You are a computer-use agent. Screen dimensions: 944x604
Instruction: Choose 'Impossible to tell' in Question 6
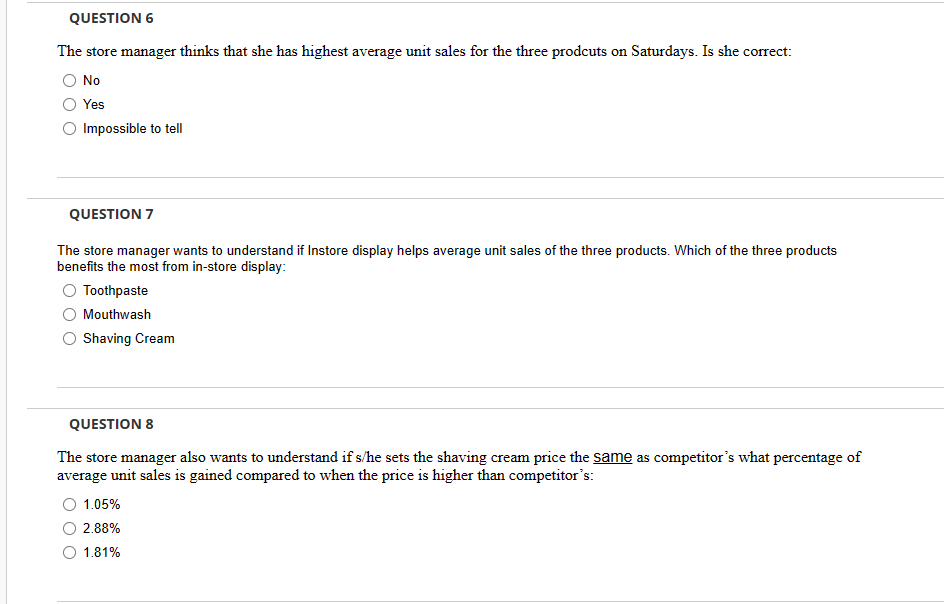click(69, 128)
